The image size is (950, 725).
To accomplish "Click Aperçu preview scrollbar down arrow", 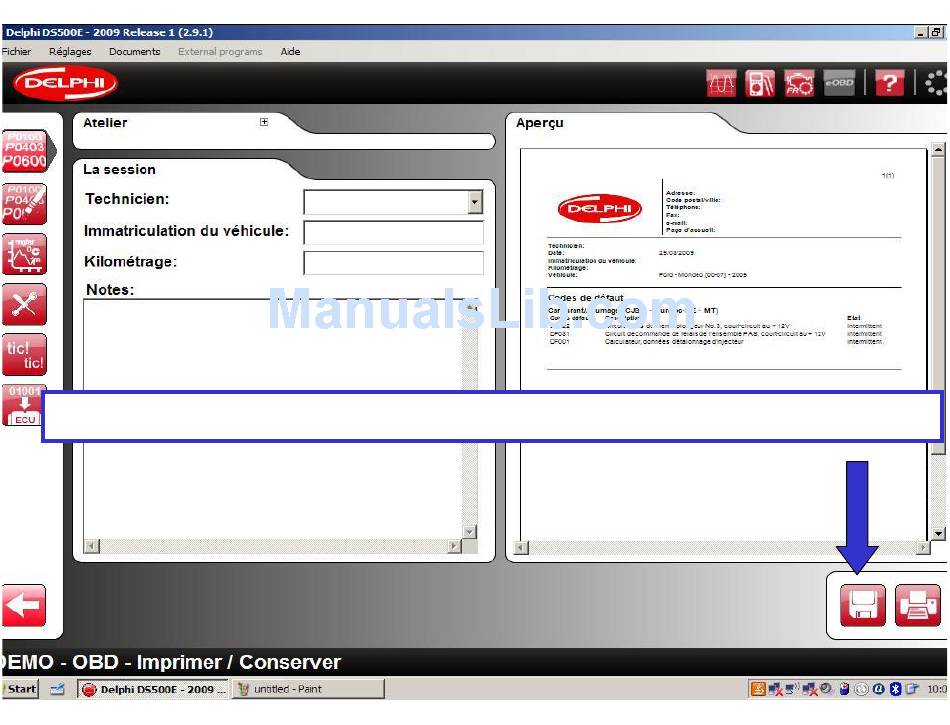I will 938,534.
